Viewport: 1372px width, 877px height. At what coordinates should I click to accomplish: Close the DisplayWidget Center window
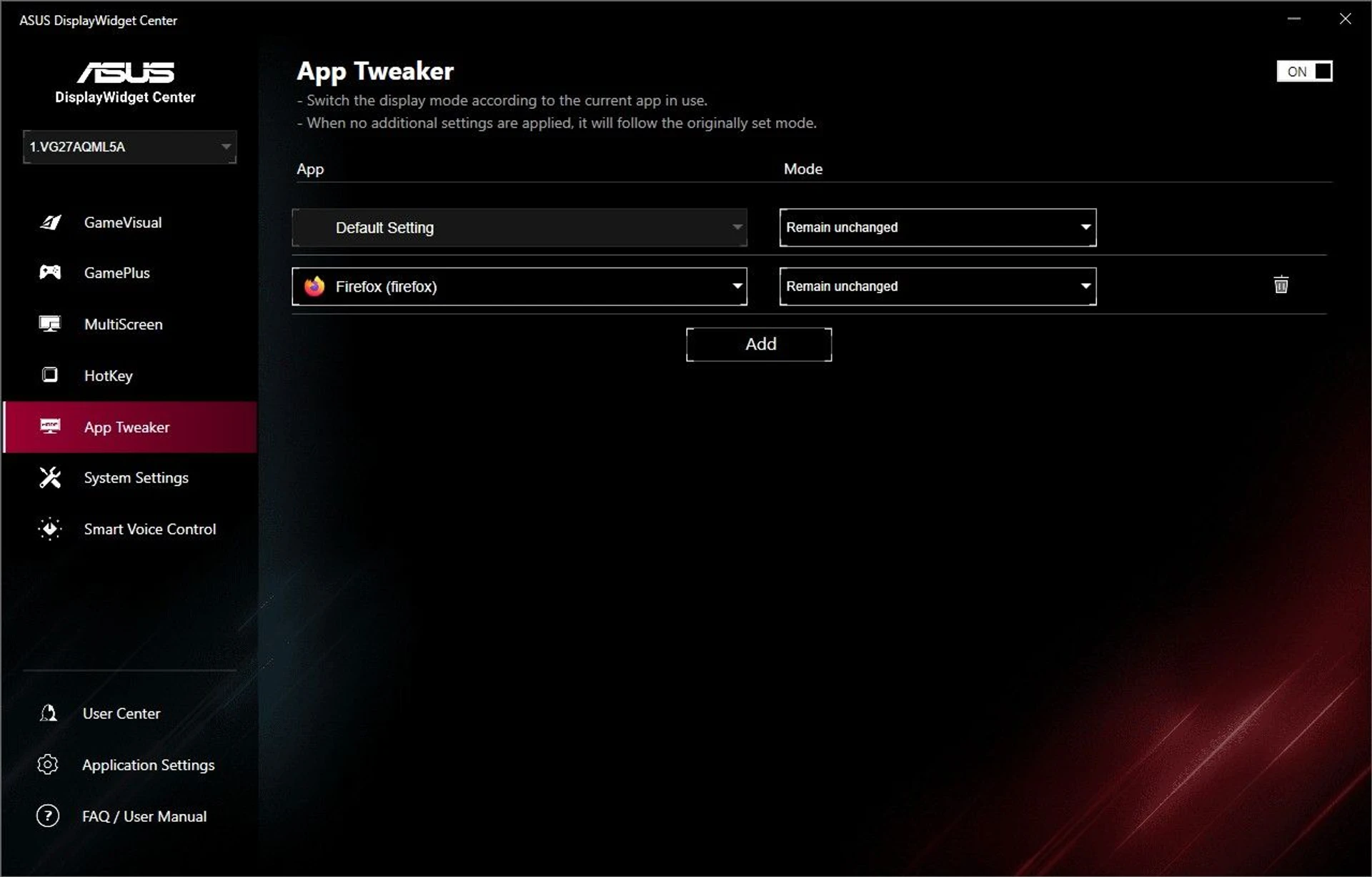[x=1345, y=19]
